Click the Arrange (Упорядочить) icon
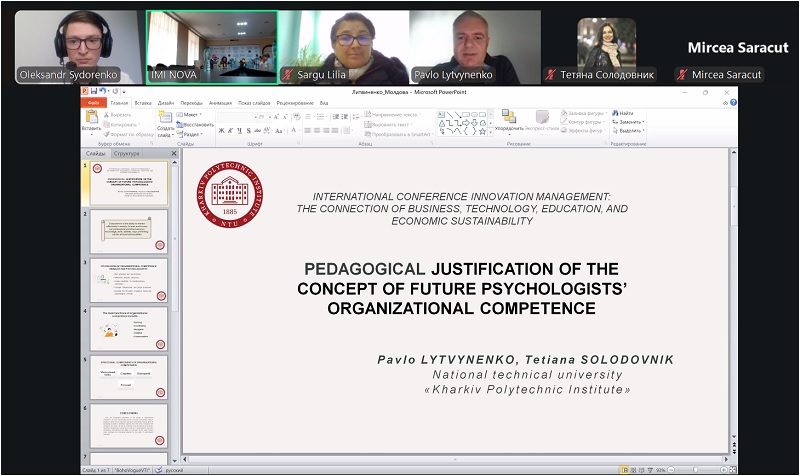800x476 pixels. point(509,121)
